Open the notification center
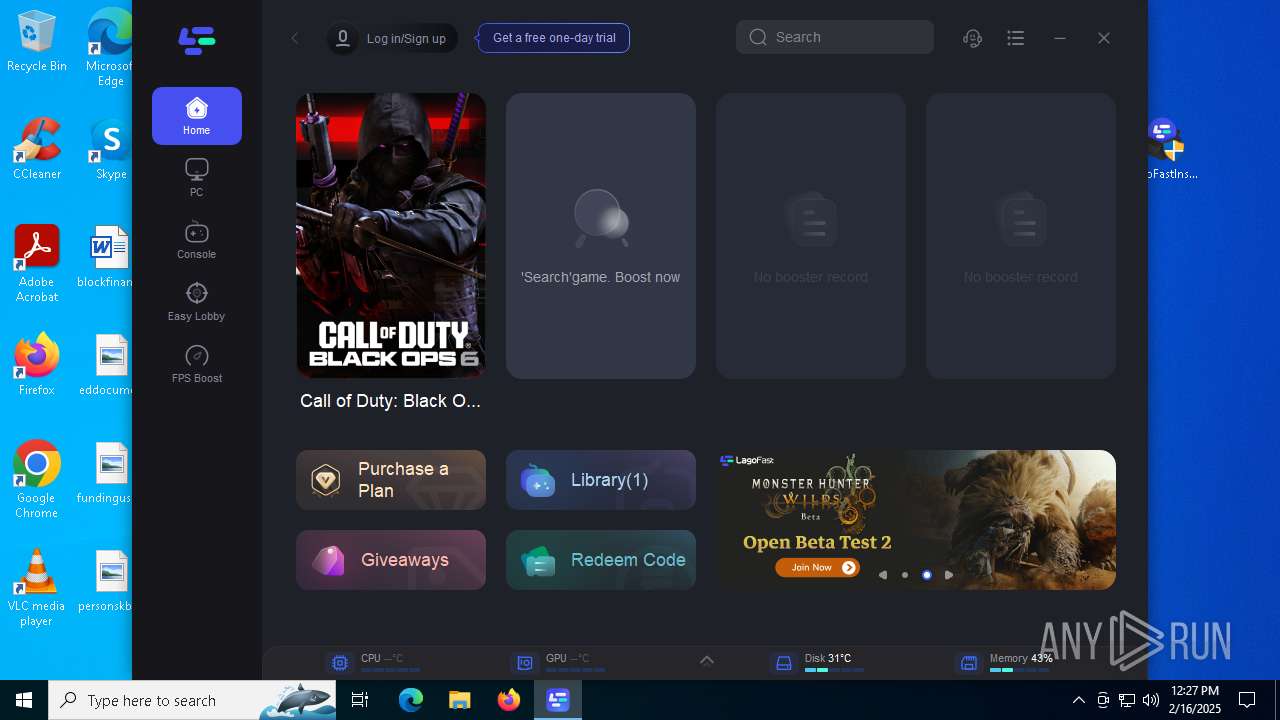1280x720 pixels. click(1247, 700)
